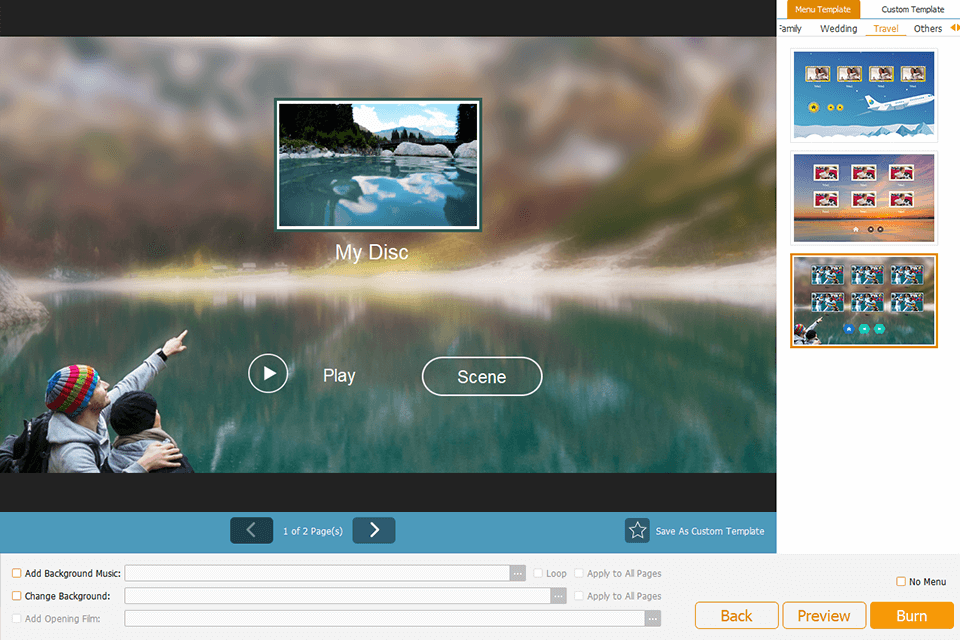
Task: Go to next page with right arrow
Action: point(373,530)
